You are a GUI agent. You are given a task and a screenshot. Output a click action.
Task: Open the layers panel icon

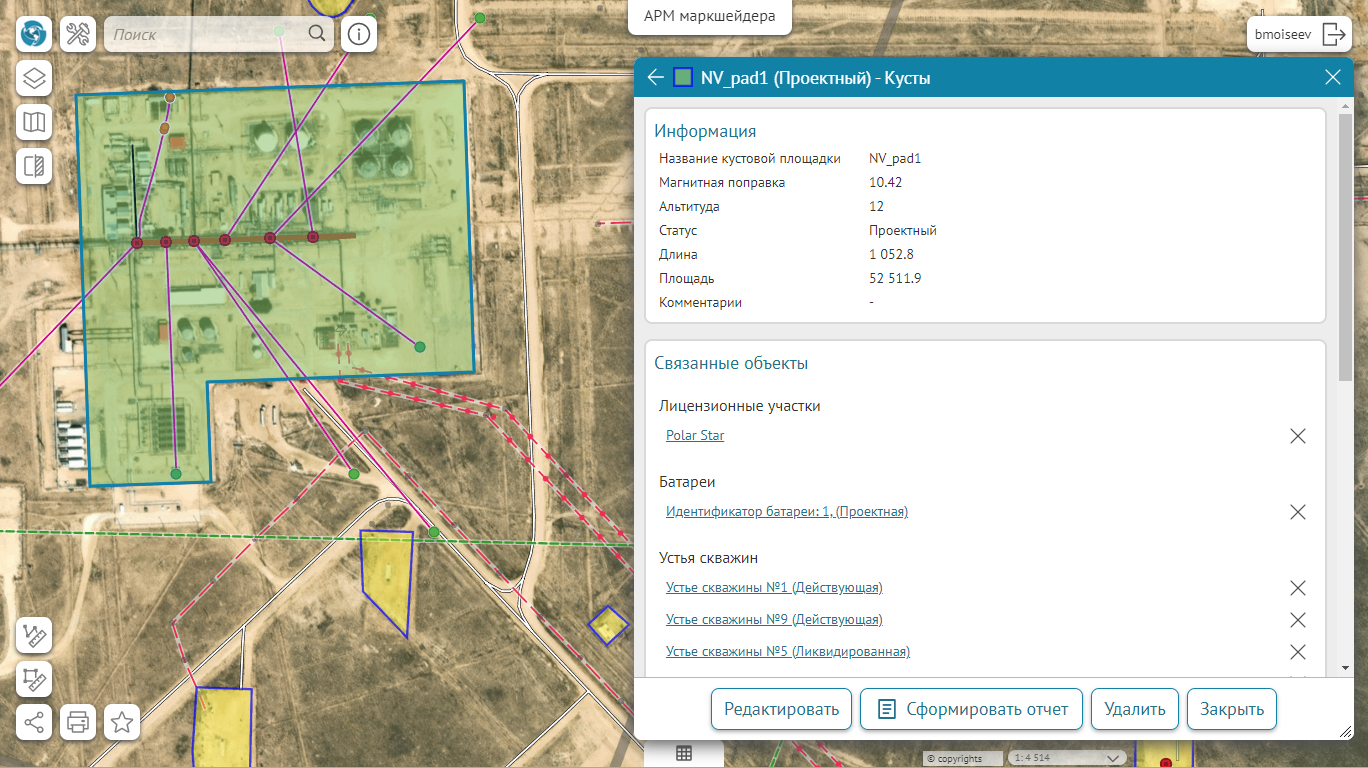35,78
